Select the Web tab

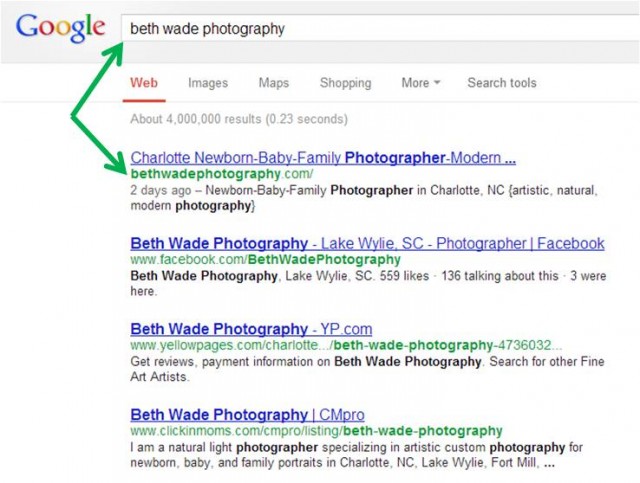(144, 83)
